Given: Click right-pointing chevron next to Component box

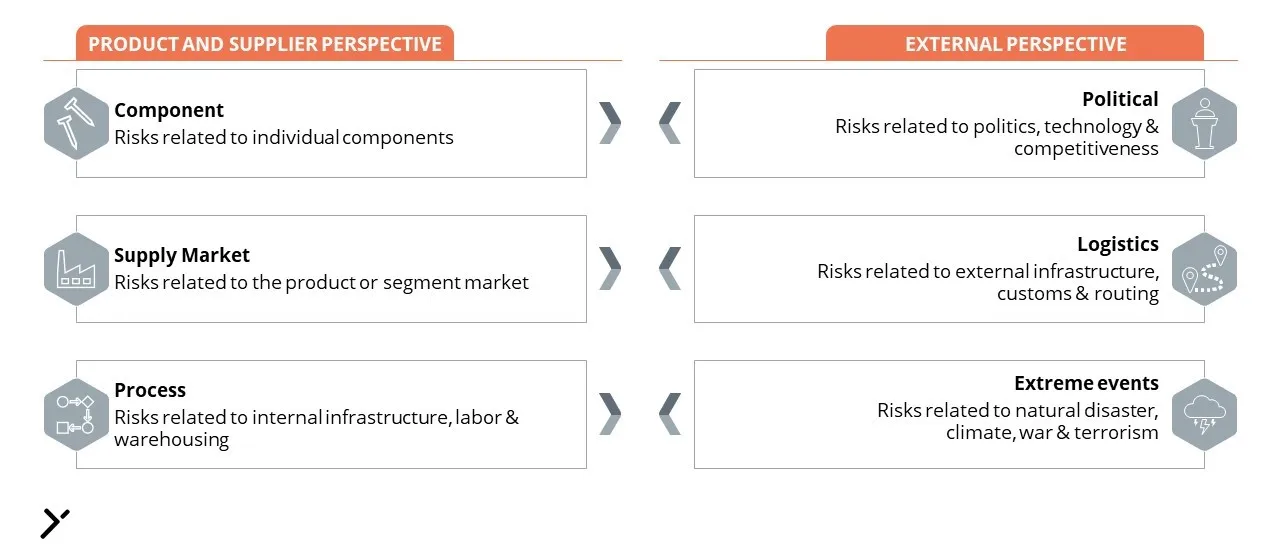Looking at the screenshot, I should click(x=610, y=123).
